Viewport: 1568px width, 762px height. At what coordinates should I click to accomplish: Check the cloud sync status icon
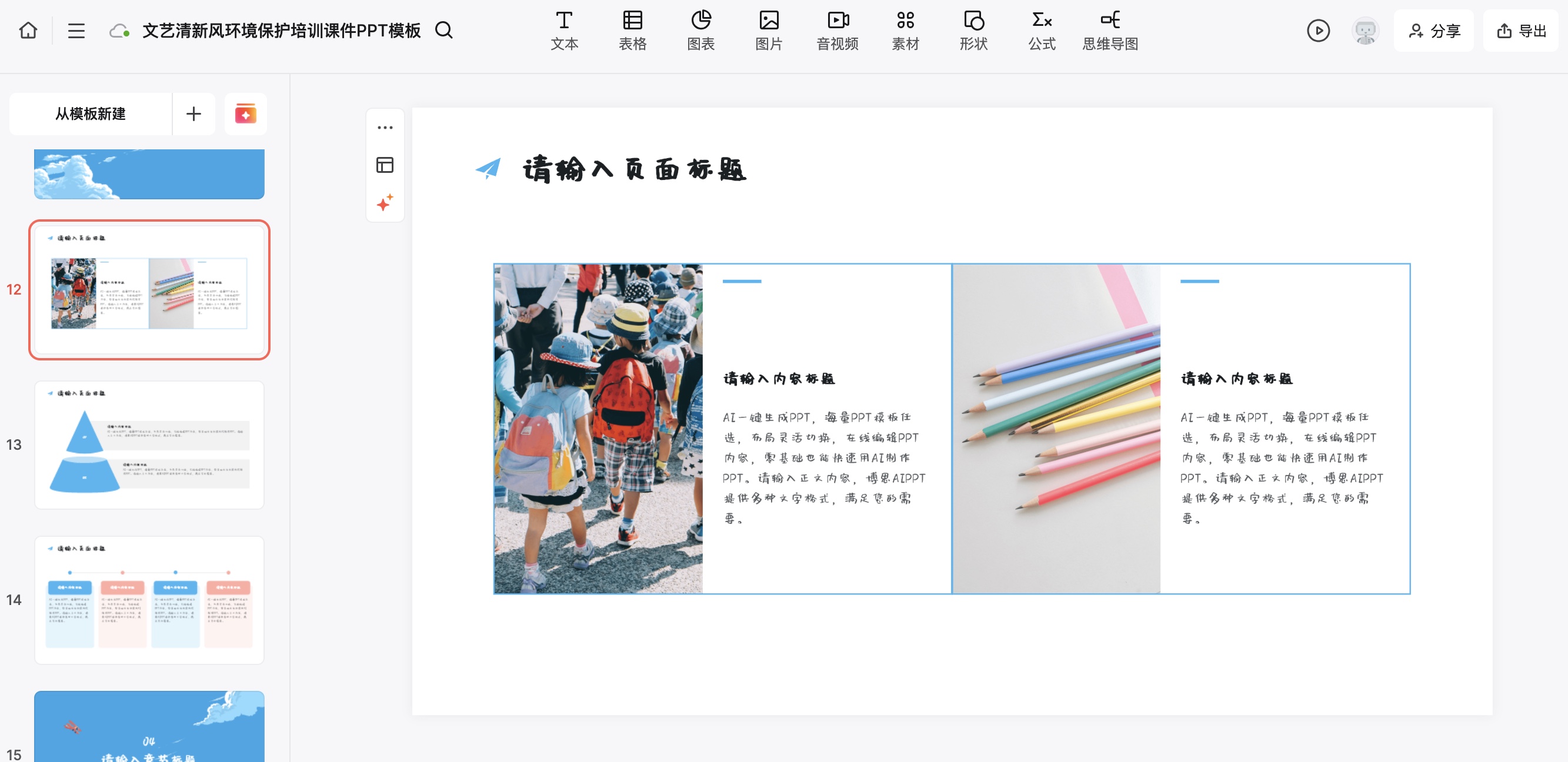click(119, 31)
